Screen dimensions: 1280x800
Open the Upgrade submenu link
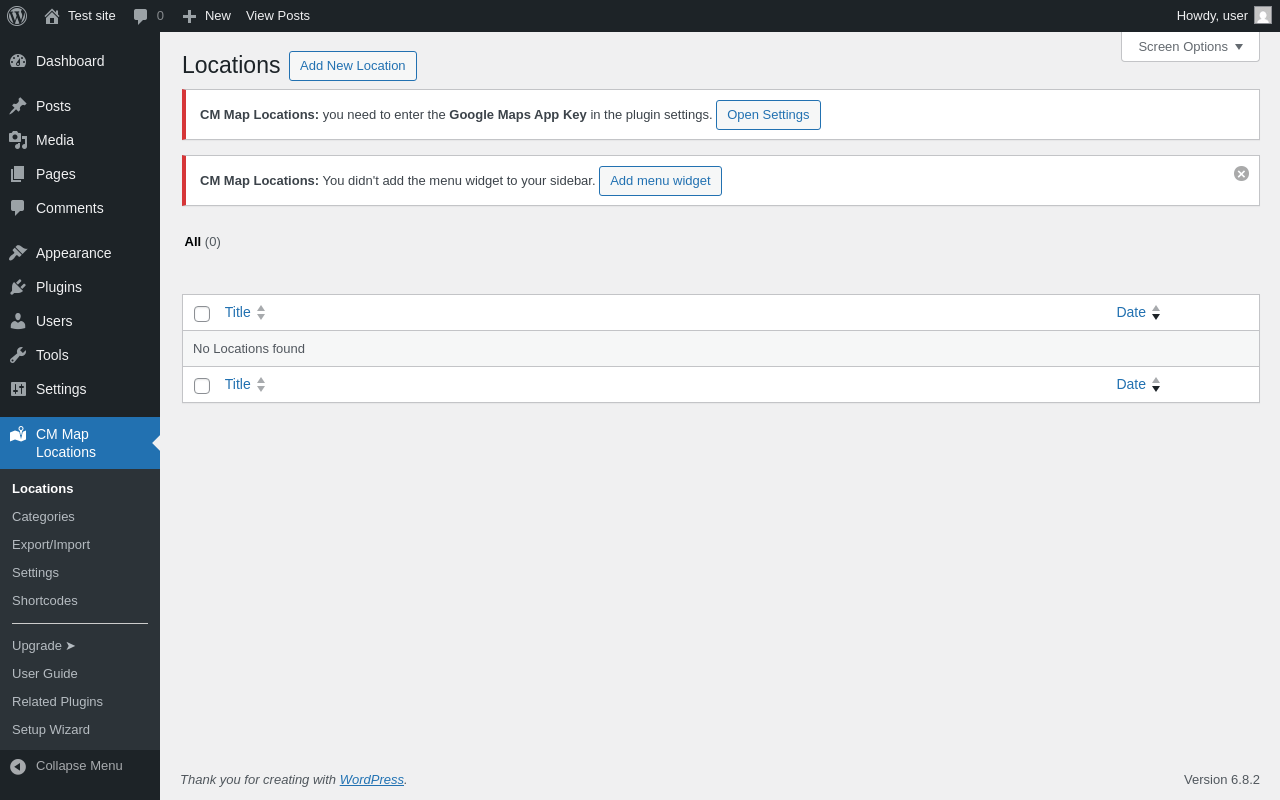point(44,646)
